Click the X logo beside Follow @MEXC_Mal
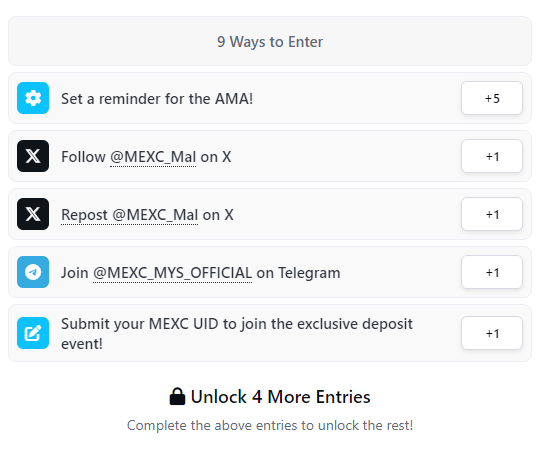540x457 pixels. coord(33,156)
